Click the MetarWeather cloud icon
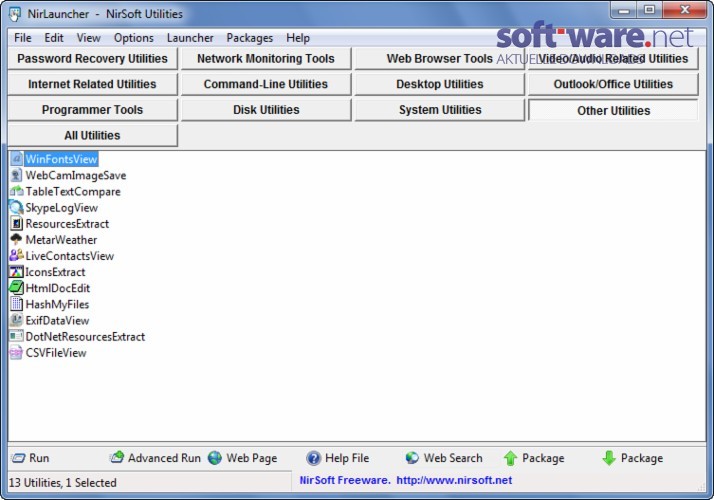Image resolution: width=714 pixels, height=500 pixels. coord(16,240)
